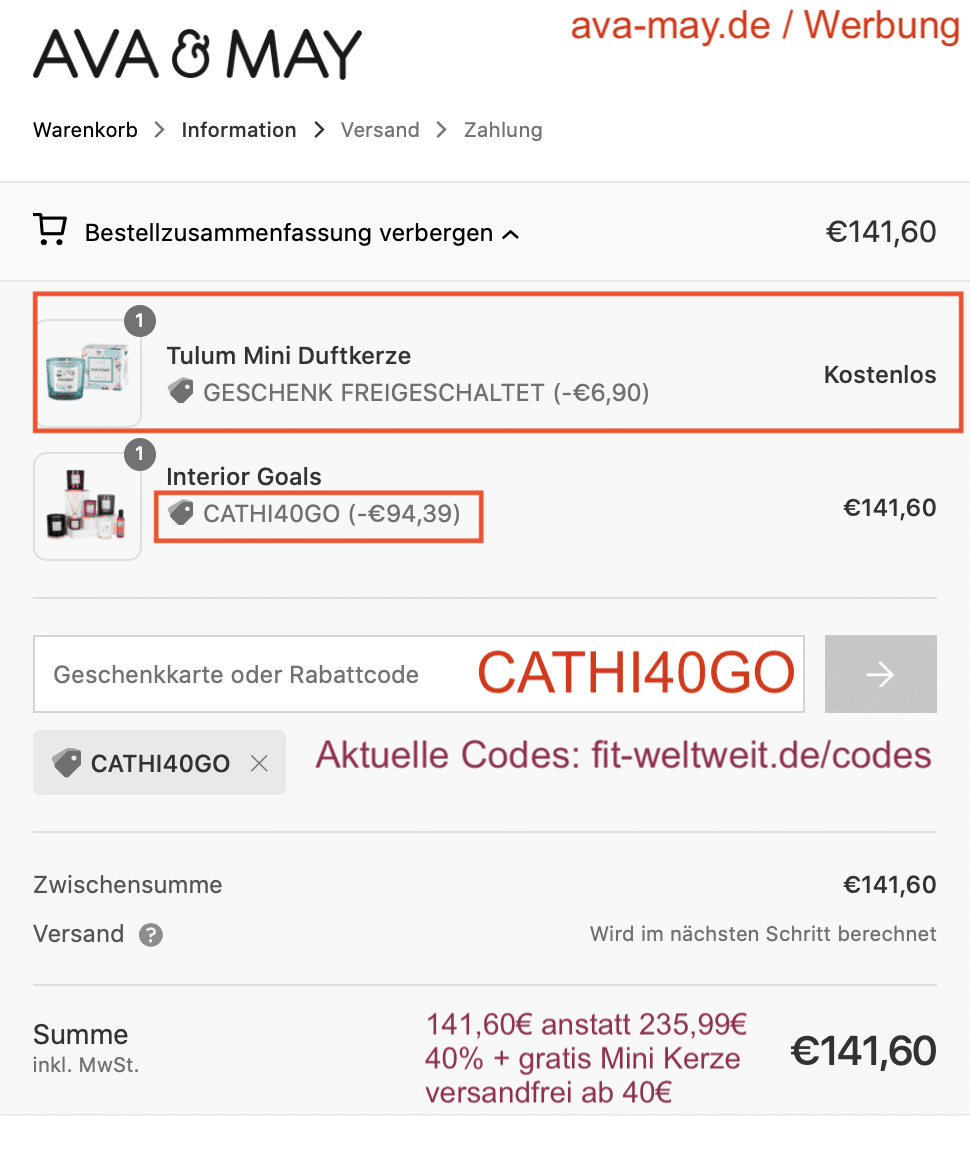Click tag icon beside GESCHENK FREIGESCHALTET
970x1151 pixels.
[x=181, y=391]
